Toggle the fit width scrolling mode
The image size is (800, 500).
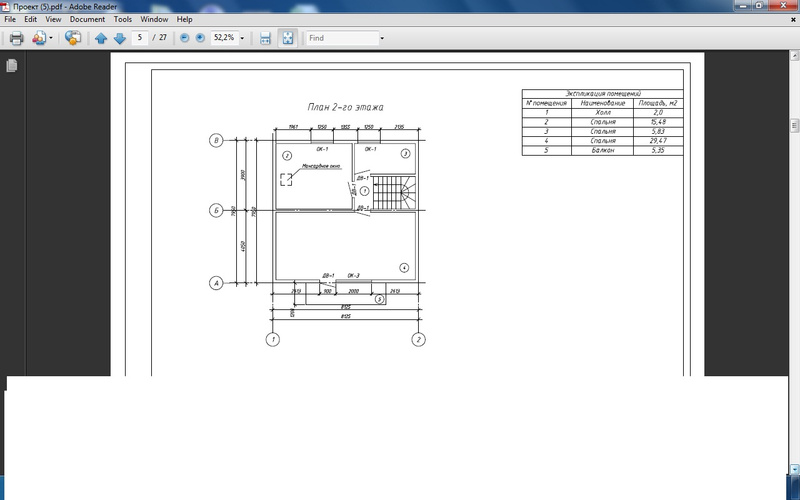tap(265, 38)
